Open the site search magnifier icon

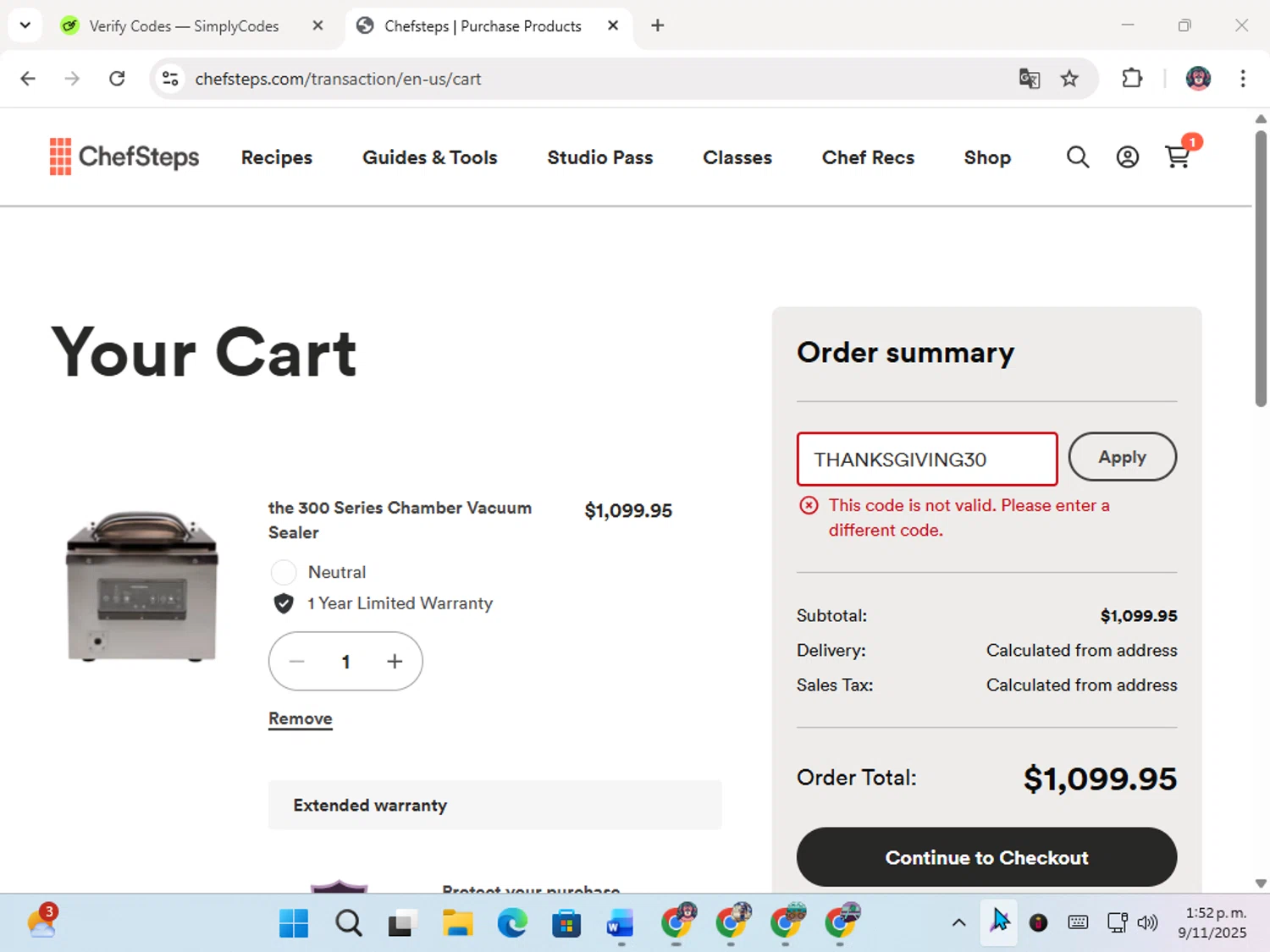click(x=1077, y=157)
